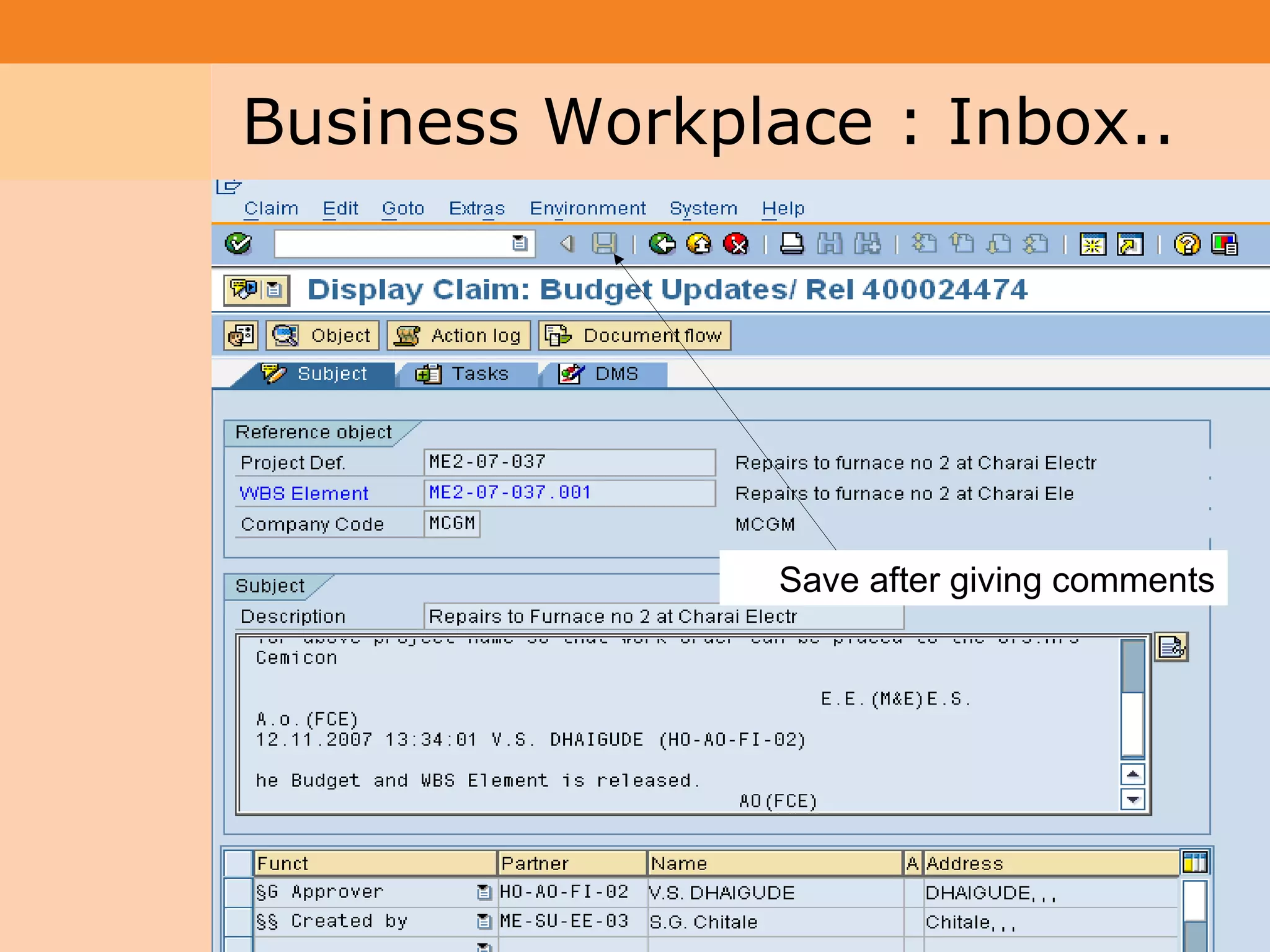1270x952 pixels.
Task: Click the long text scroll up arrow
Action: click(1132, 774)
